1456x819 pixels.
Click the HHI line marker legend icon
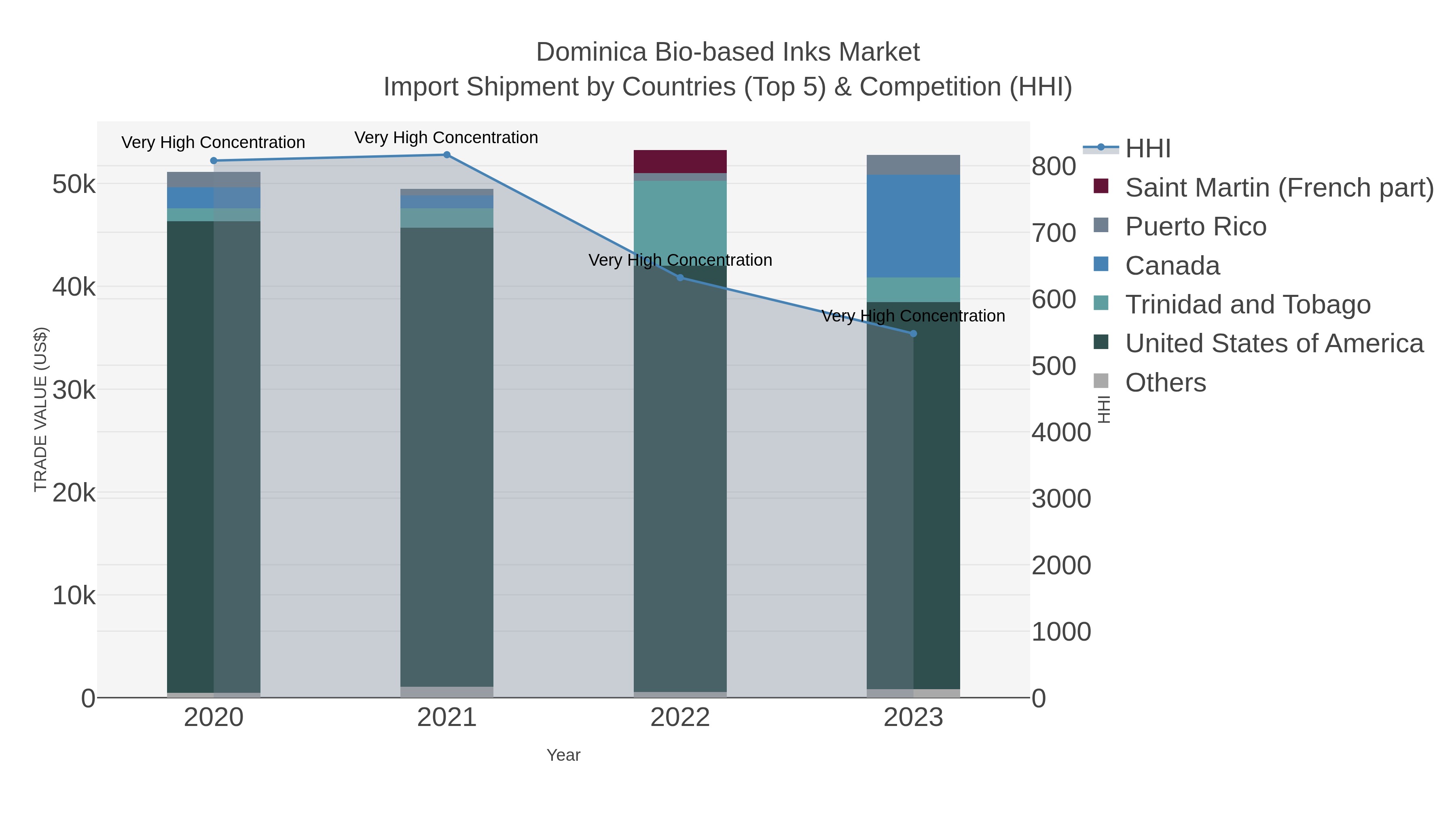coord(1100,148)
